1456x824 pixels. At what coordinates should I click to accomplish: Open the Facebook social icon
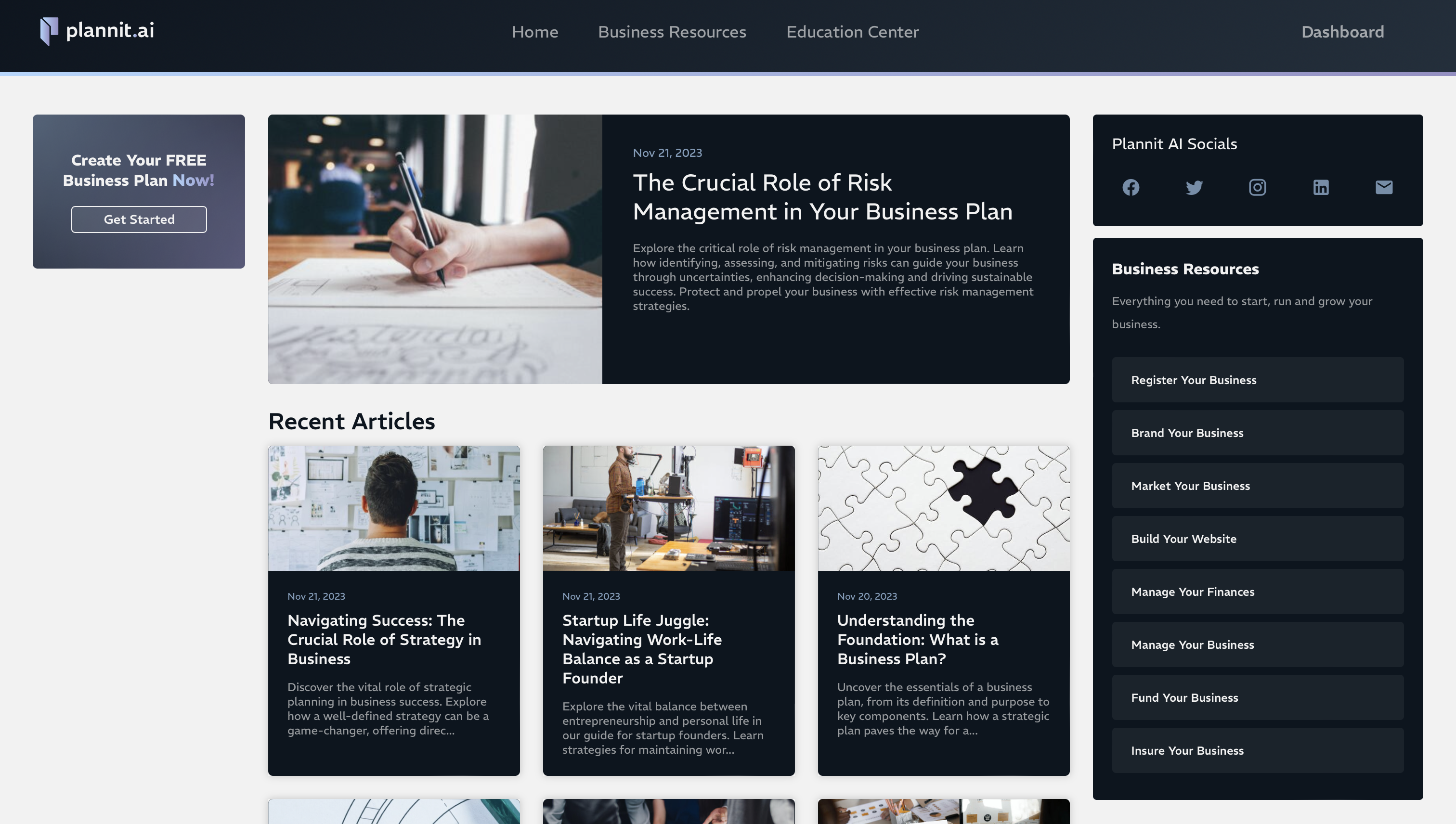click(1131, 187)
